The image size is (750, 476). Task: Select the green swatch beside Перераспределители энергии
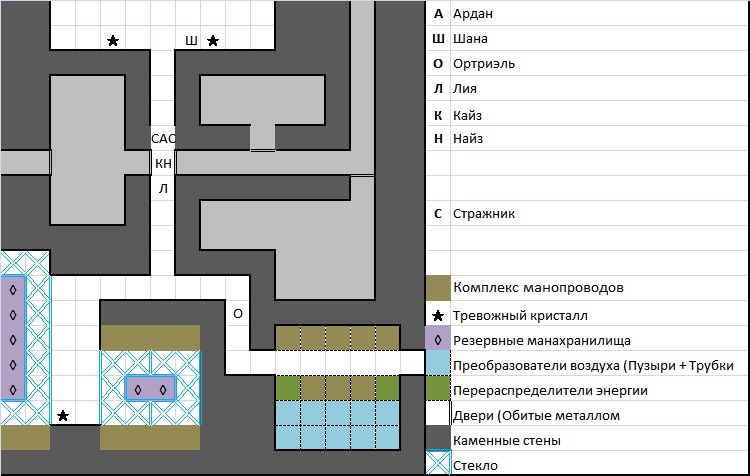pos(438,388)
